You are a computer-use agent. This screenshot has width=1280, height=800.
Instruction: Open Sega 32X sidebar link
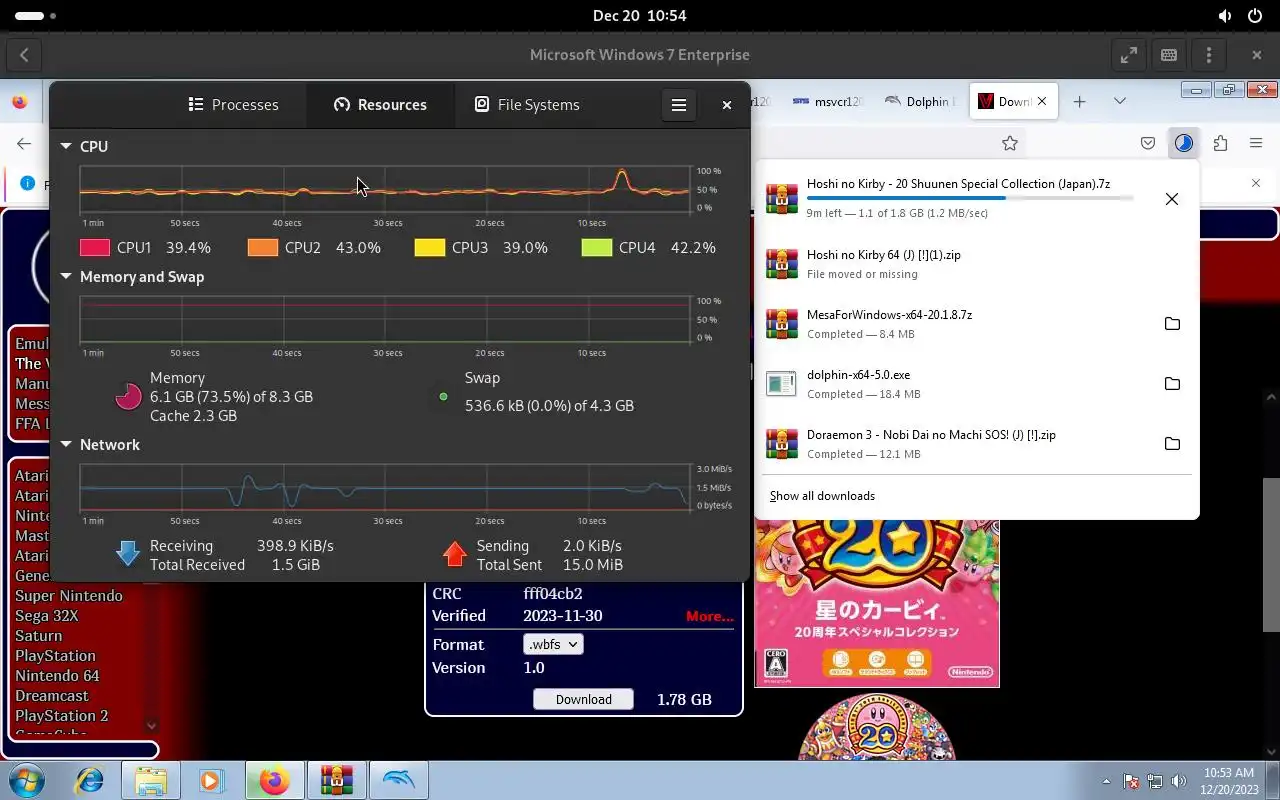pos(46,616)
